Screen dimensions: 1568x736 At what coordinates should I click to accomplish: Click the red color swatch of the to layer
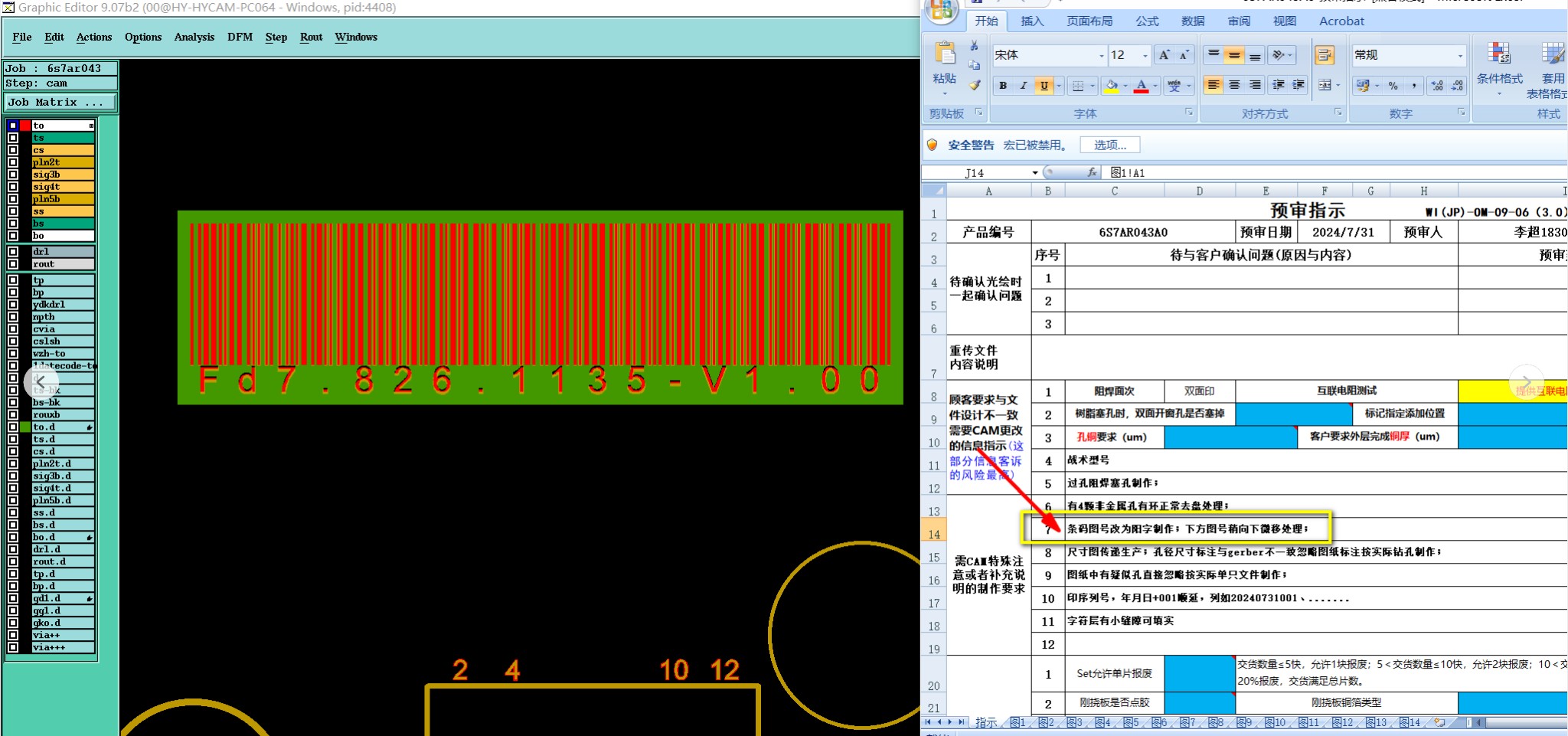point(25,126)
